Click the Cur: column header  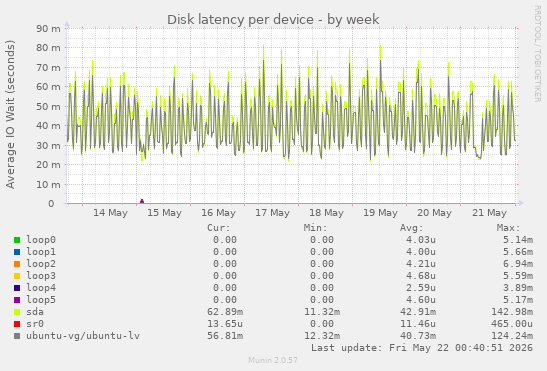click(x=219, y=228)
